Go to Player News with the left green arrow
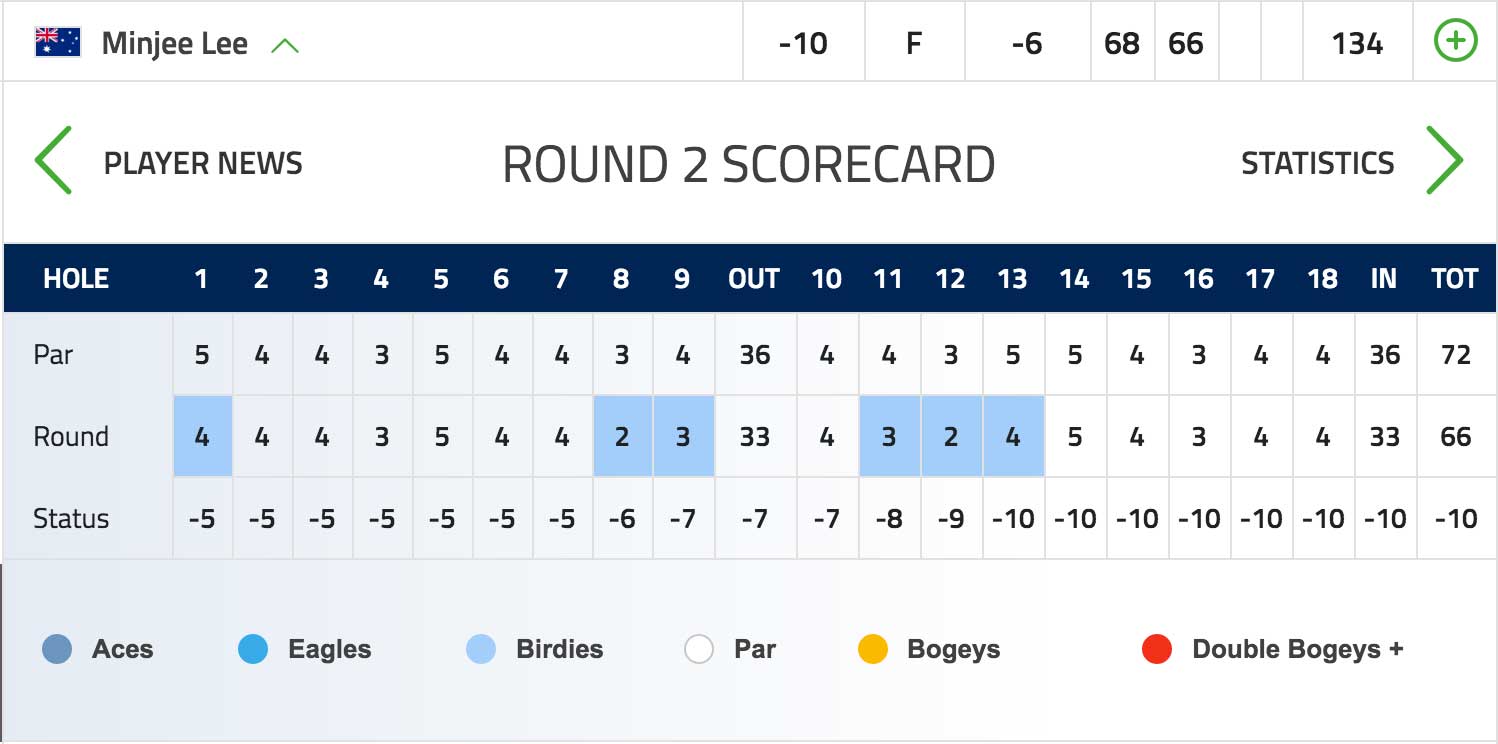This screenshot has width=1498, height=744. (54, 160)
